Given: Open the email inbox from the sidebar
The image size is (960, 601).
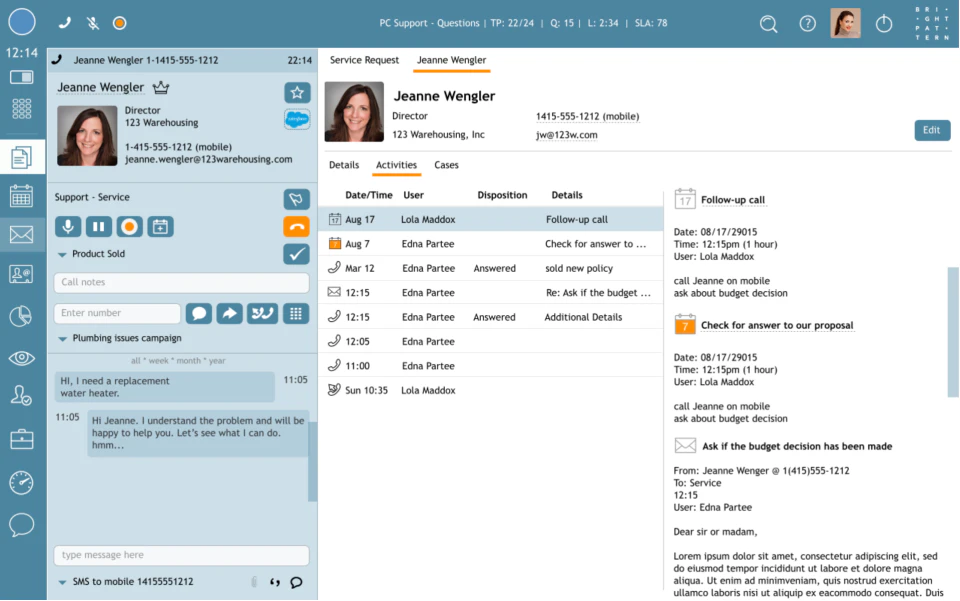Looking at the screenshot, I should (x=21, y=234).
